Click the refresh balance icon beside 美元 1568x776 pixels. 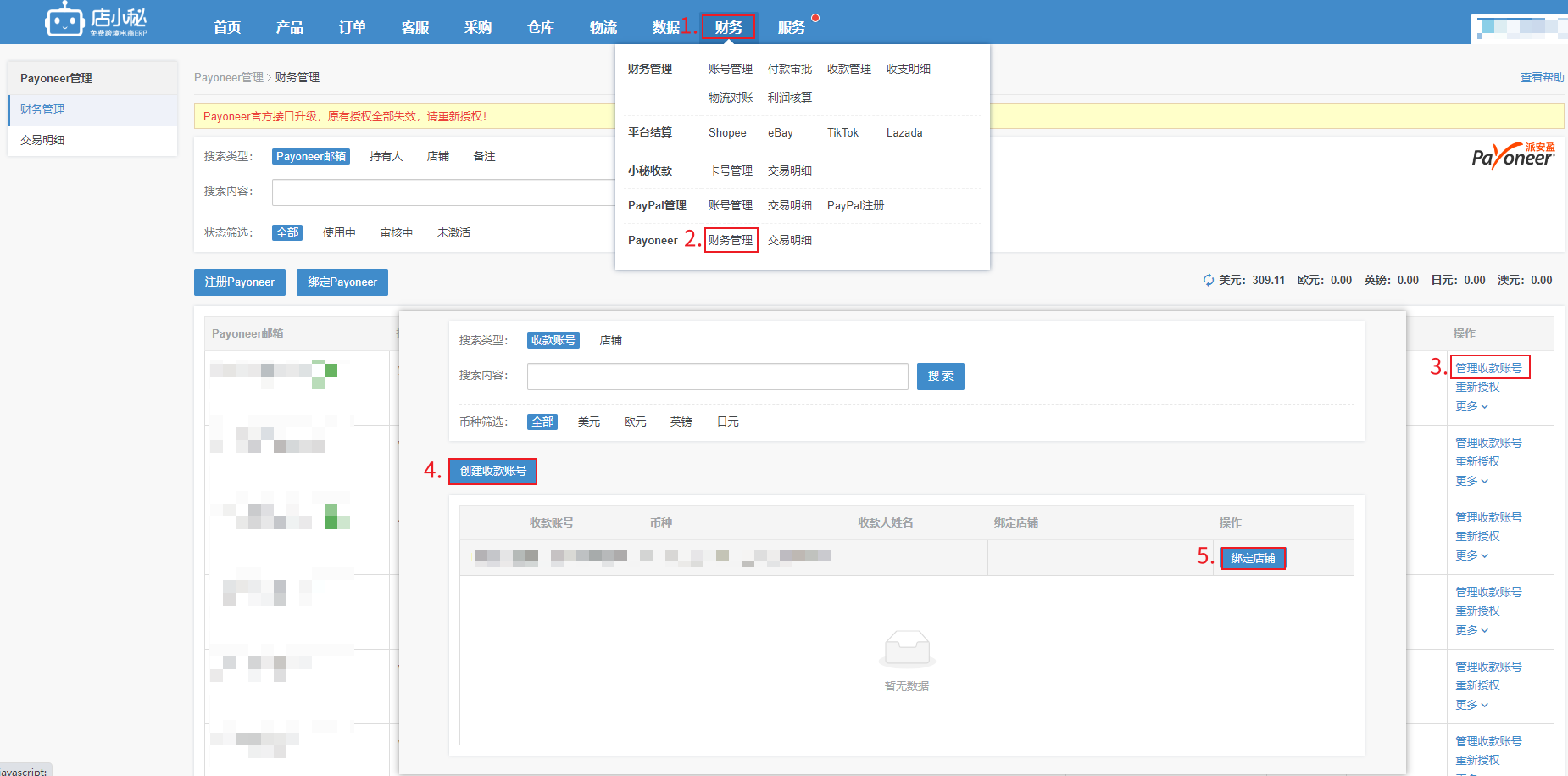click(x=1209, y=280)
